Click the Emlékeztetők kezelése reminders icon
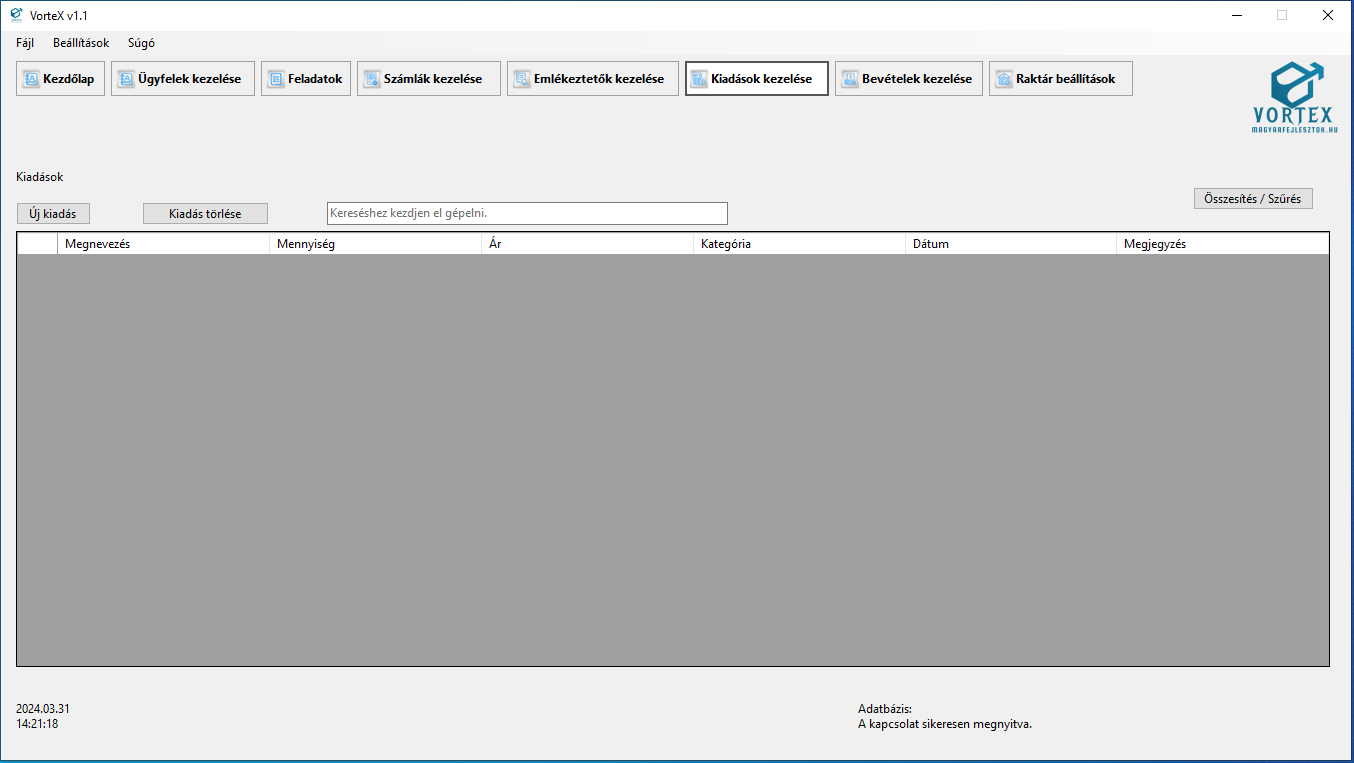The width and height of the screenshot is (1354, 763). click(522, 79)
